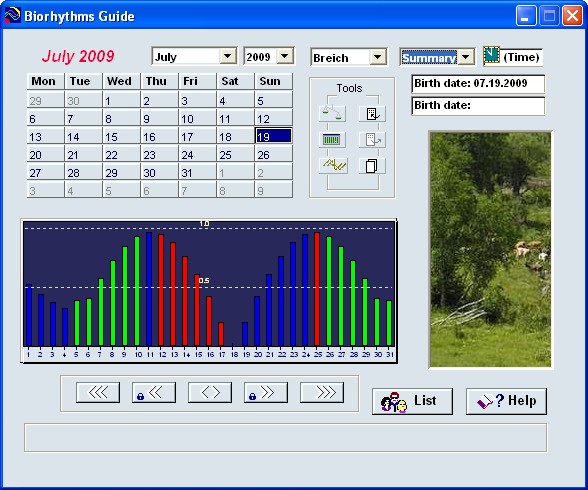Click the locked double left arrows button
This screenshot has width=588, height=490.
[x=154, y=393]
